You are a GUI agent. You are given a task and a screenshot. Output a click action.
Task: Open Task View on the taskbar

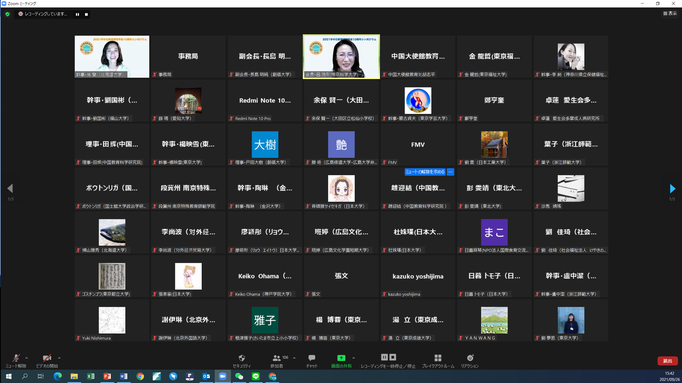tap(41, 376)
